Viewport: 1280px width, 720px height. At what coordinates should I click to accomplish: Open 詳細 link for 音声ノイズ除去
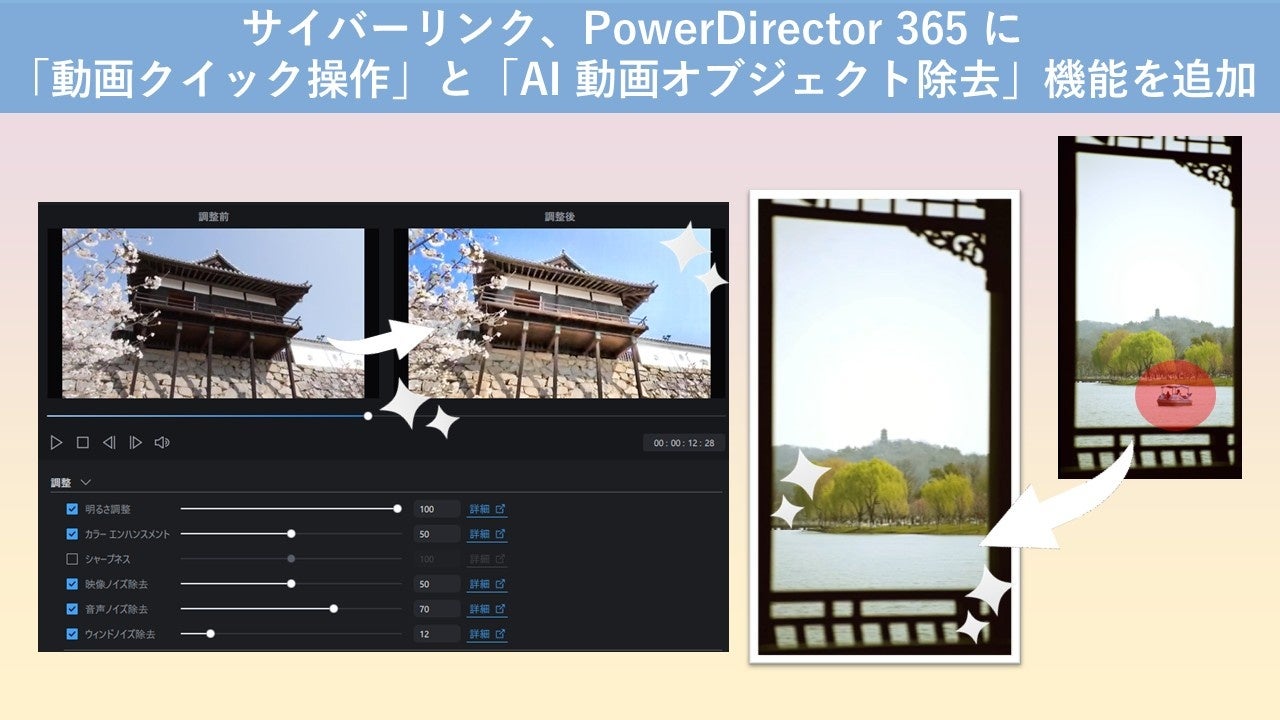coord(488,609)
